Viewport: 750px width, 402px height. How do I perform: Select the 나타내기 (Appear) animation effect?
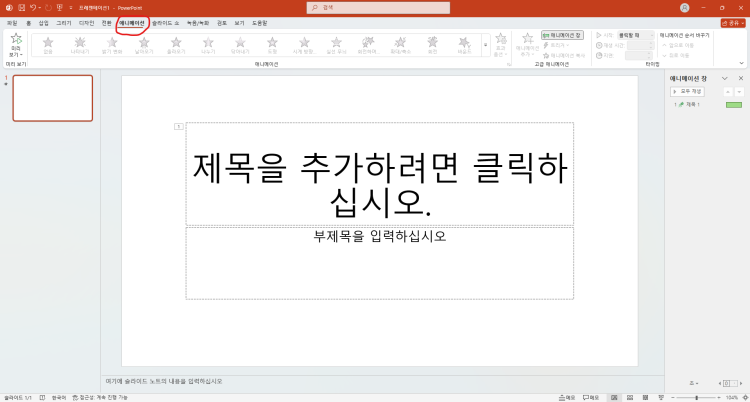point(80,45)
